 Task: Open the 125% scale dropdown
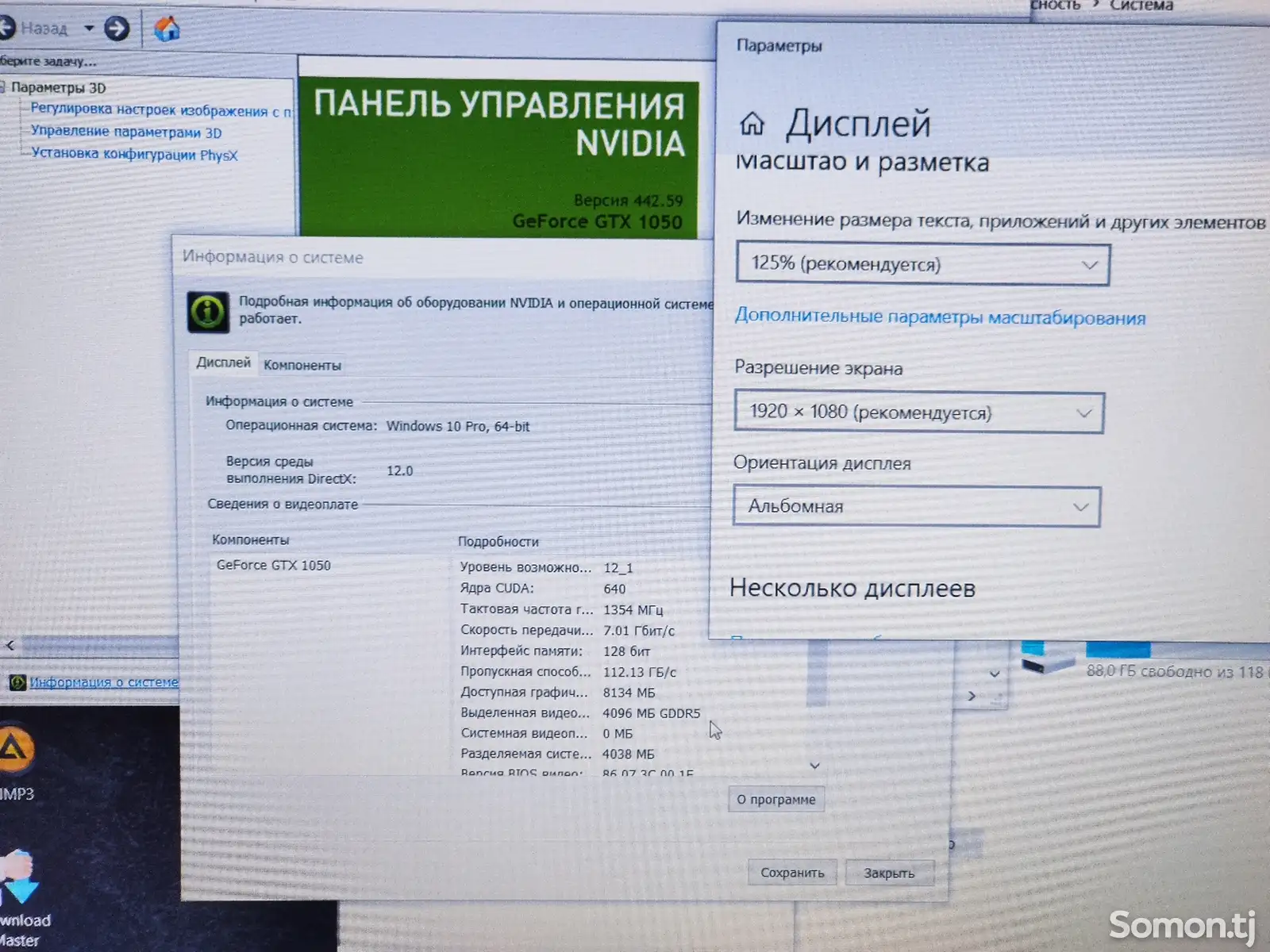point(922,264)
